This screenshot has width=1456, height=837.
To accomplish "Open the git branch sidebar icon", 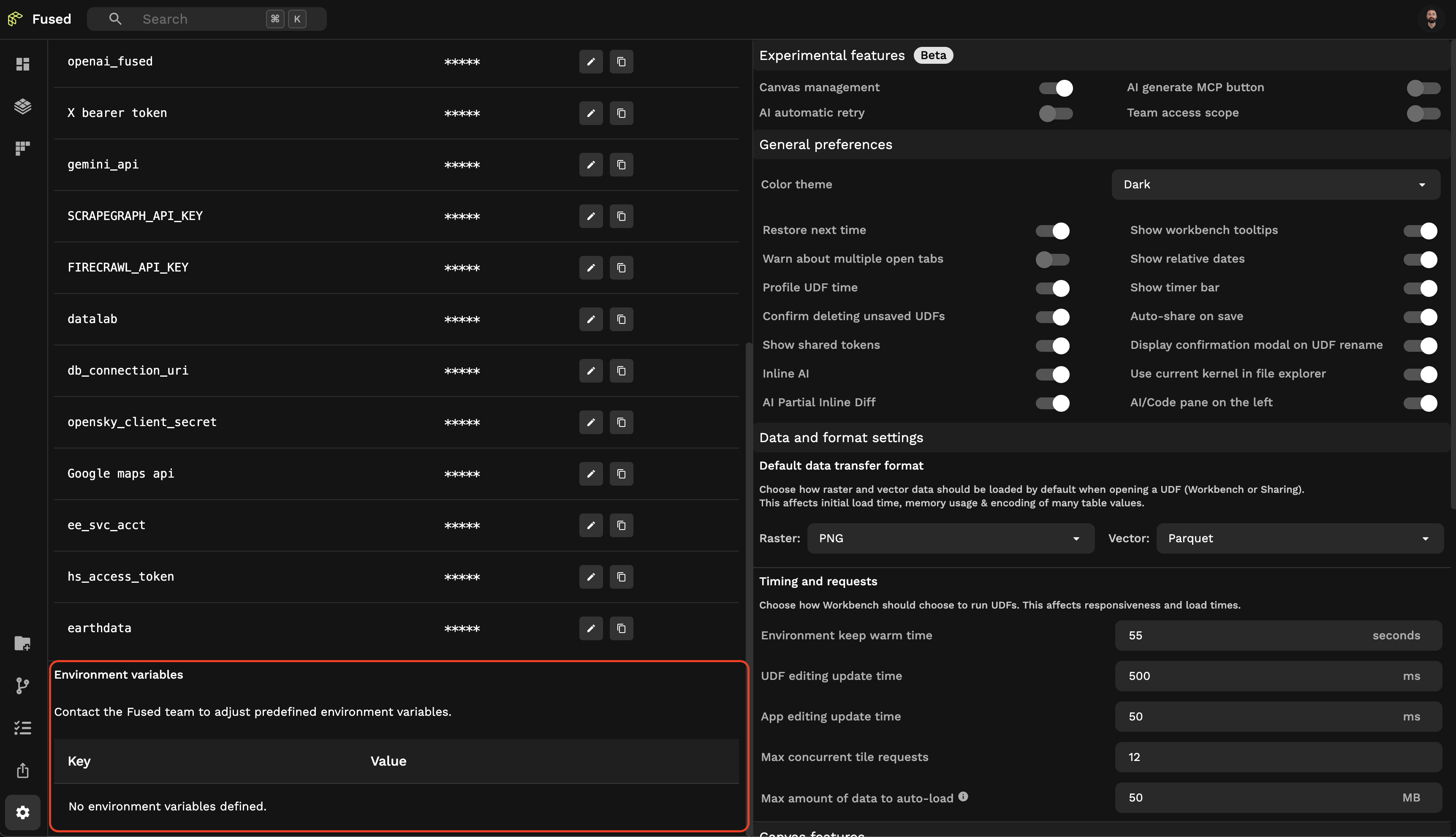I will (22, 685).
